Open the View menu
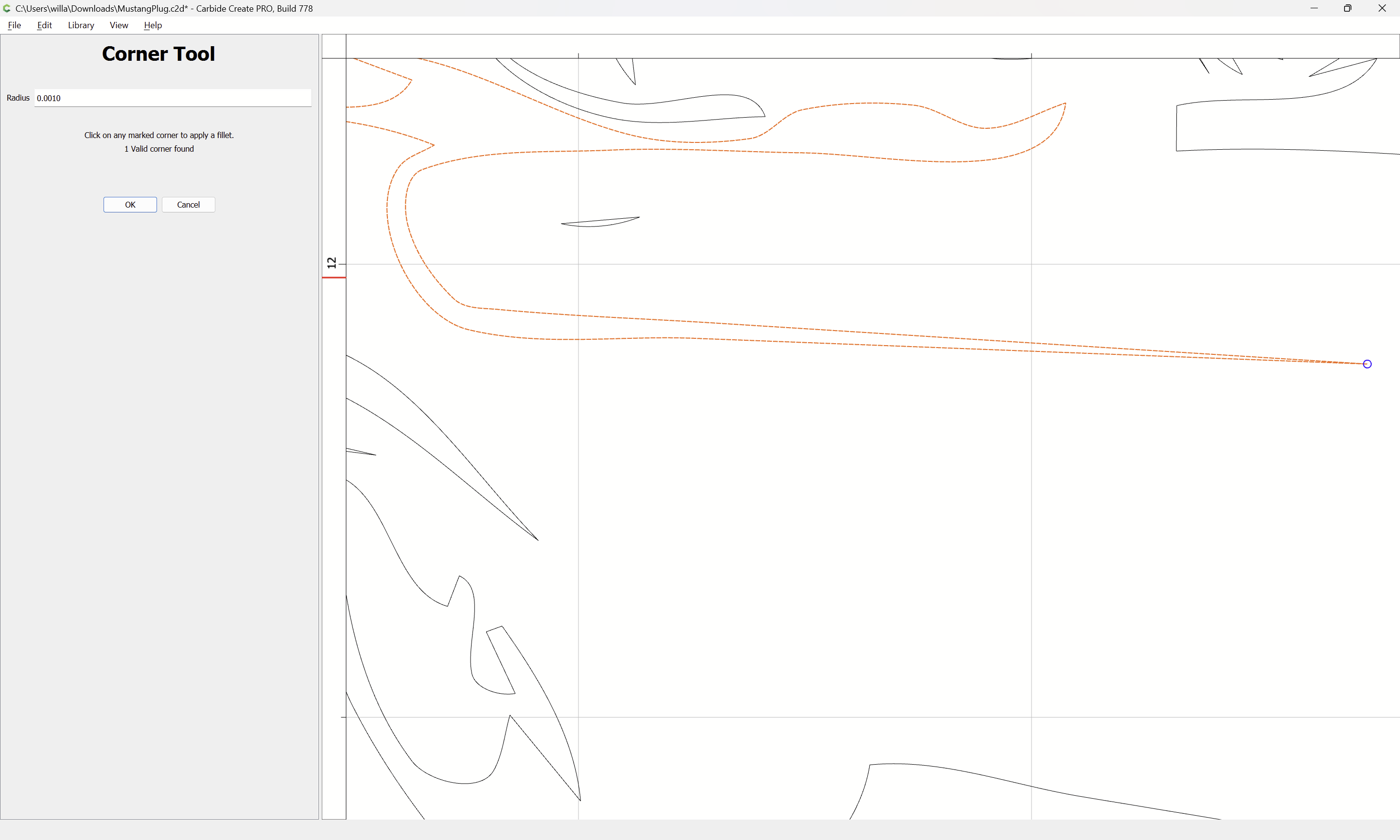 [x=119, y=25]
